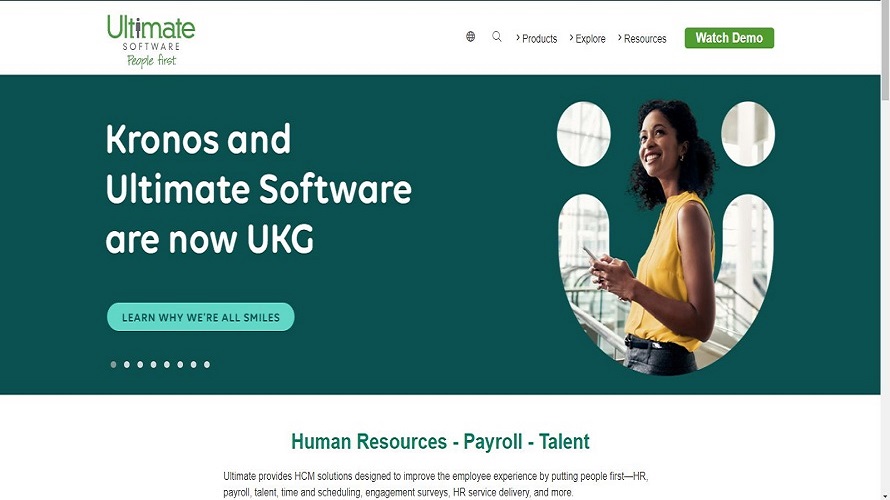The width and height of the screenshot is (890, 500).
Task: Select the sixth carousel dot
Action: (180, 364)
